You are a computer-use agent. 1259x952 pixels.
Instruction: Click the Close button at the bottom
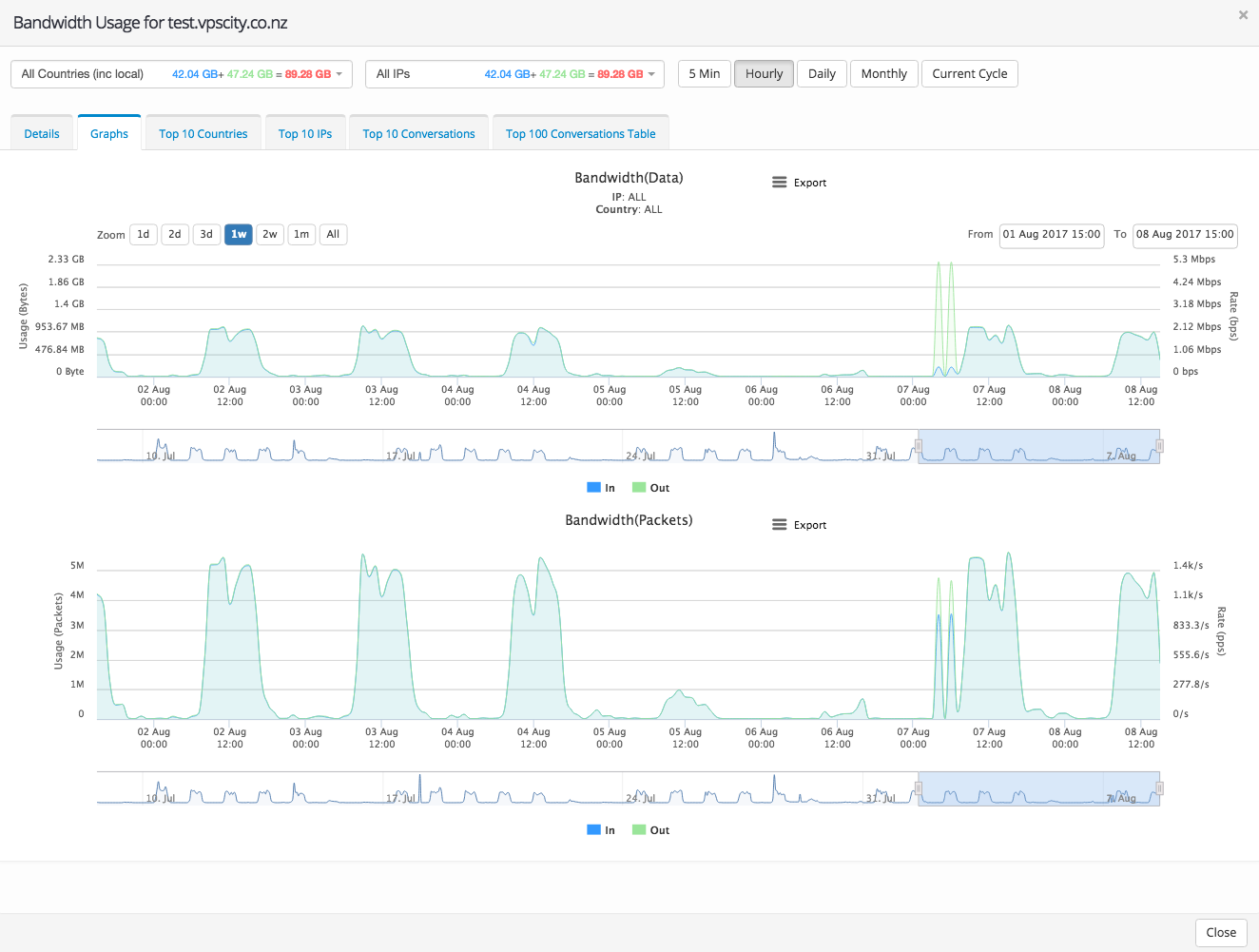pyautogui.click(x=1220, y=932)
